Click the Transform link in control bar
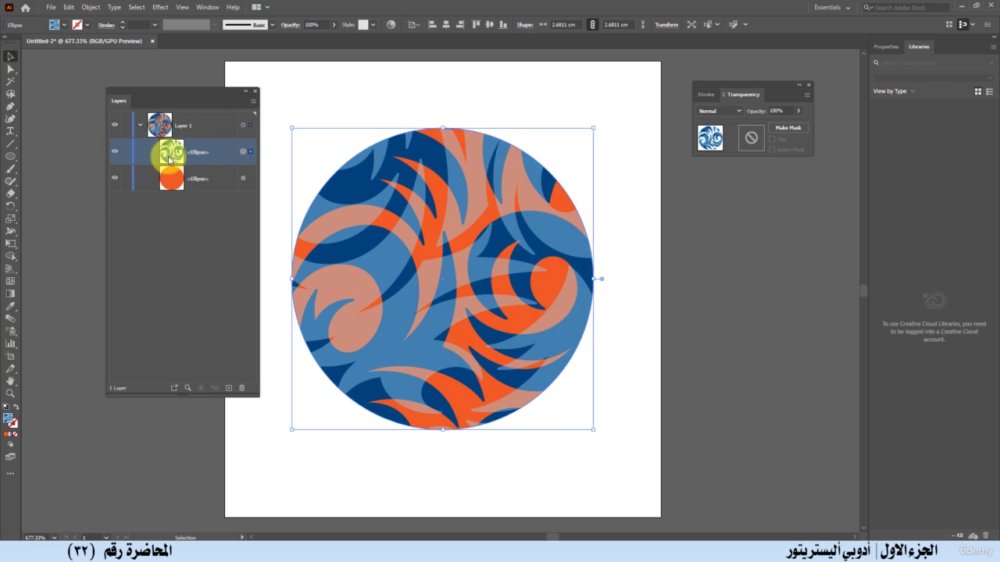The width and height of the screenshot is (1000, 562). pyautogui.click(x=666, y=25)
